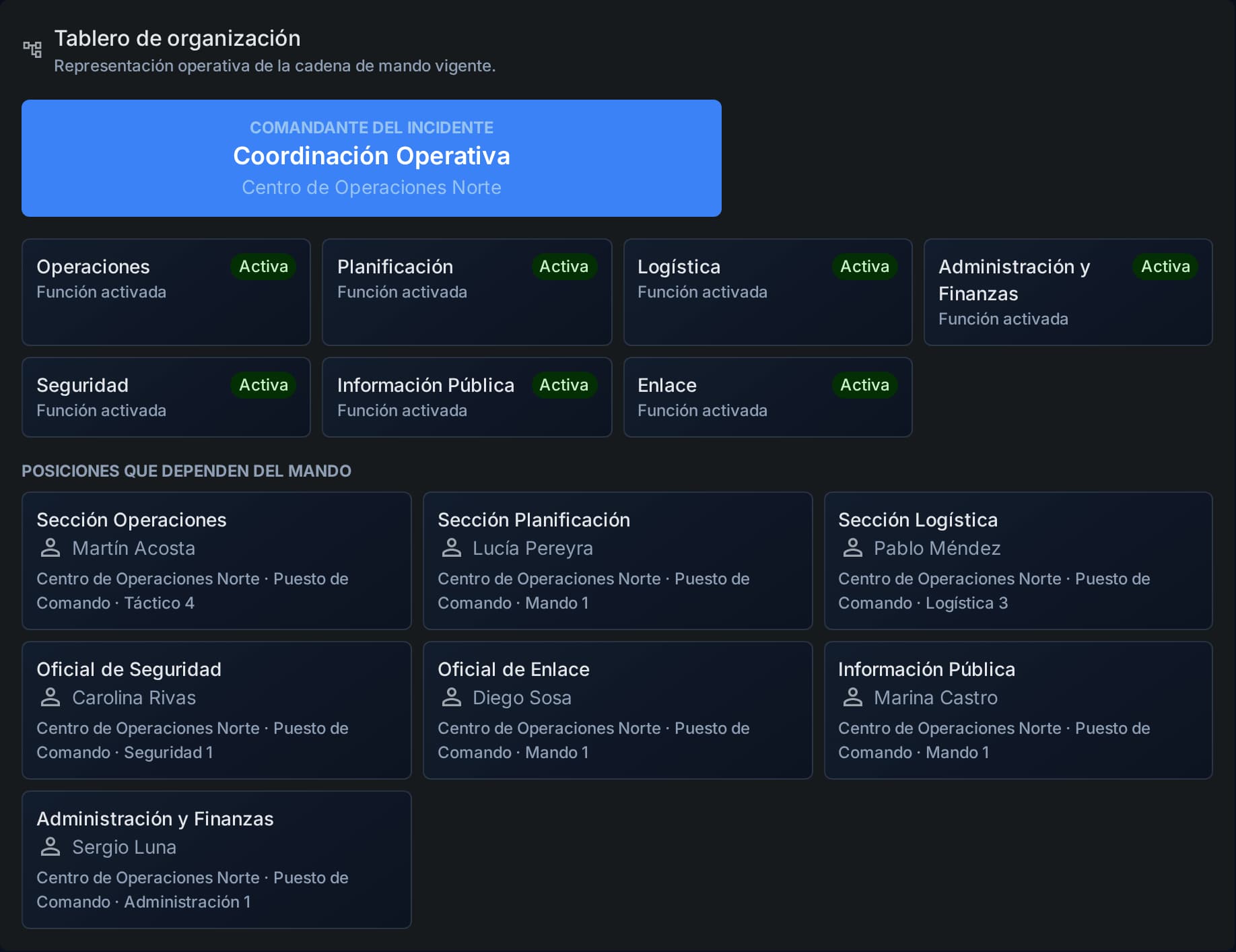
Task: Click the Posiciones que dependen del mando heading
Action: click(186, 471)
